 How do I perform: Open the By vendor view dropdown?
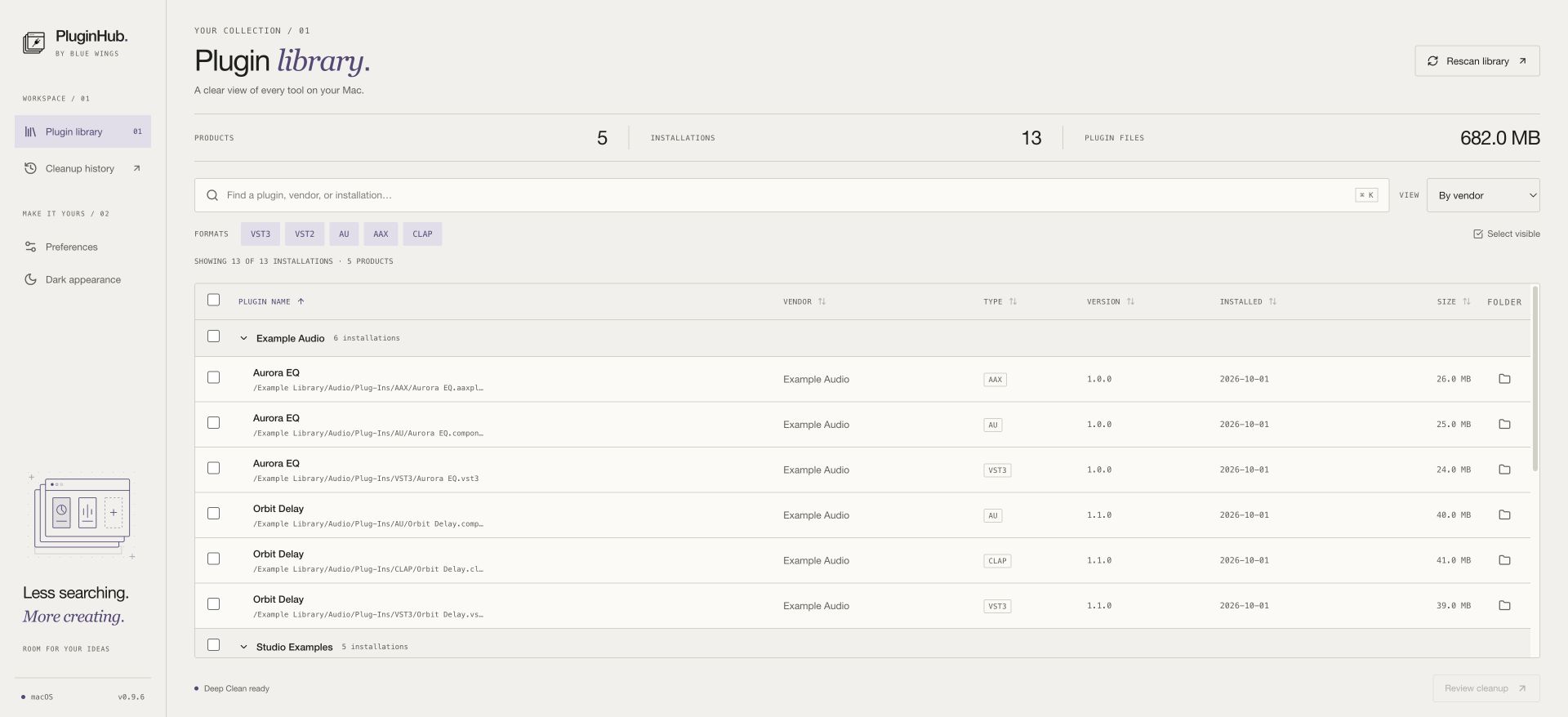[x=1483, y=195]
